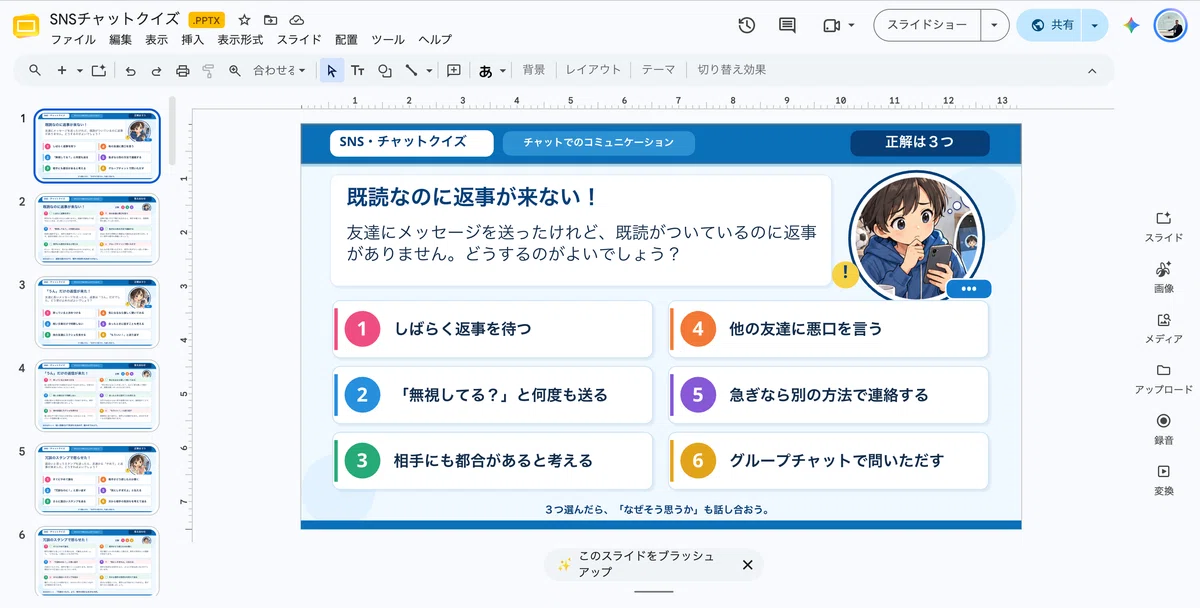Viewport: 1200px width, 608px height.
Task: Open the 挿入 menu
Action: 192,40
